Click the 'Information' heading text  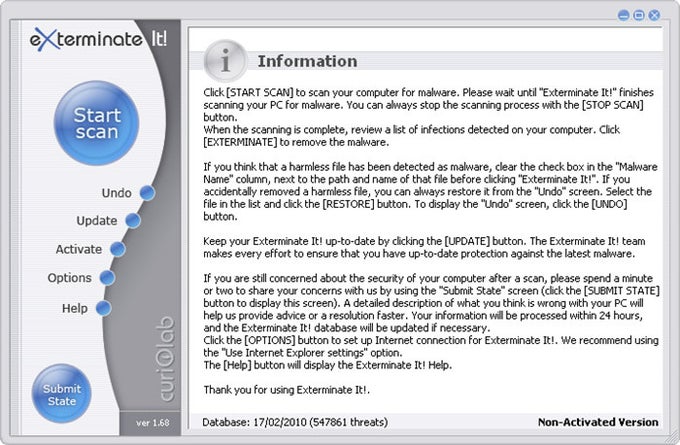pyautogui.click(x=307, y=61)
